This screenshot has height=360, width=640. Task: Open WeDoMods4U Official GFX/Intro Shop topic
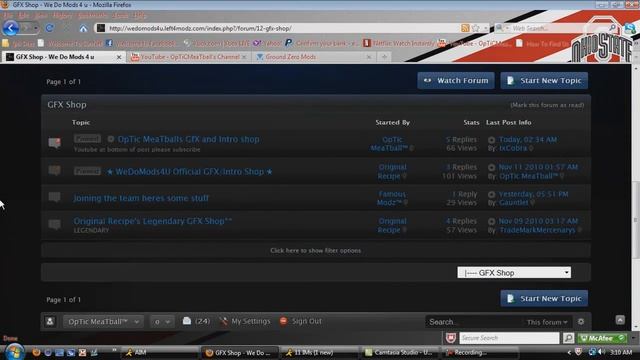click(189, 172)
